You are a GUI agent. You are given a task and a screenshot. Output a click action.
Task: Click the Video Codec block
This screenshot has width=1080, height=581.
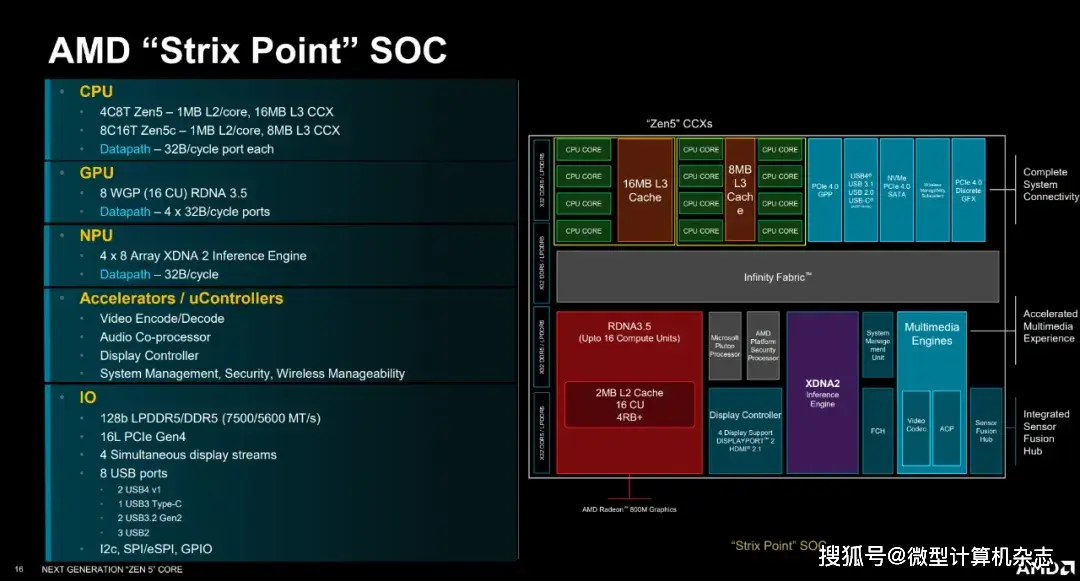coord(916,423)
